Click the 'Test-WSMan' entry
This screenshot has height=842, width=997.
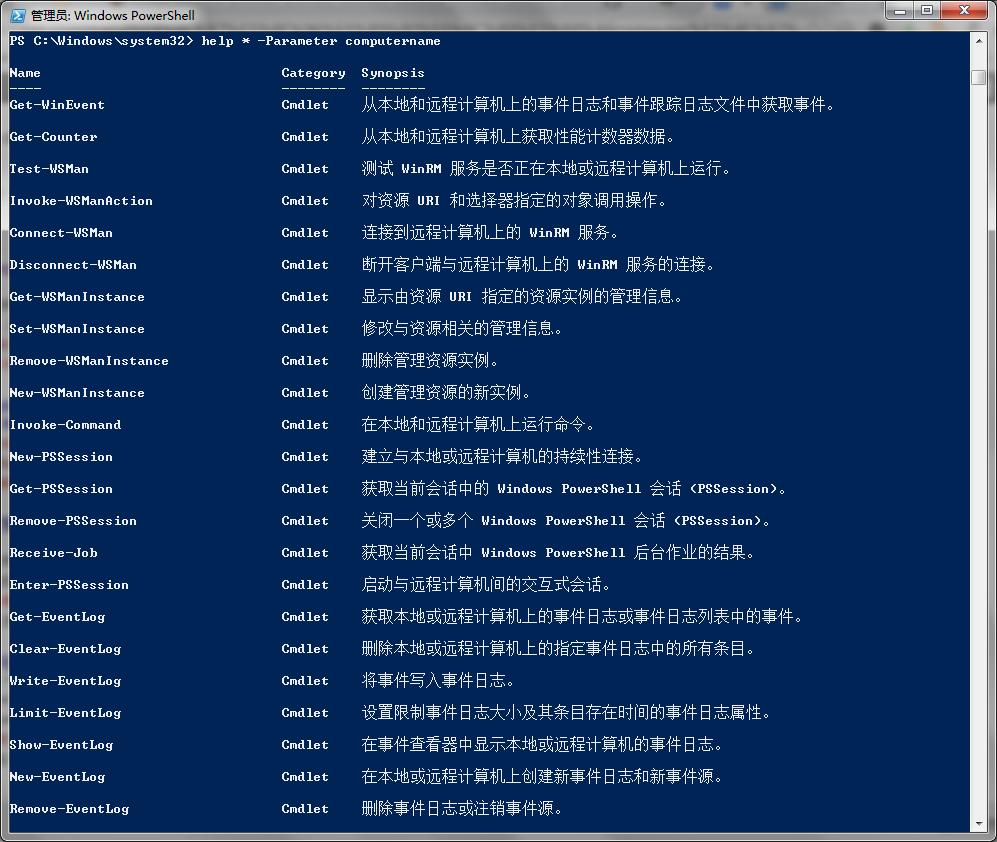49,169
